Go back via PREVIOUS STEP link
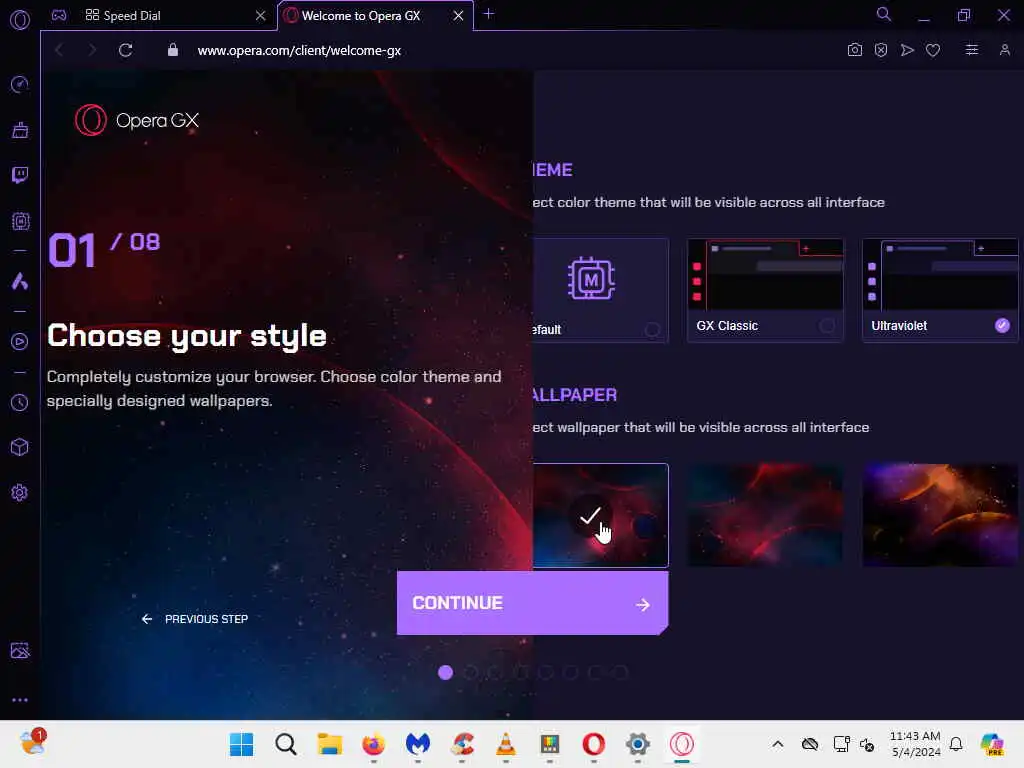The width and height of the screenshot is (1024, 768). (x=195, y=619)
